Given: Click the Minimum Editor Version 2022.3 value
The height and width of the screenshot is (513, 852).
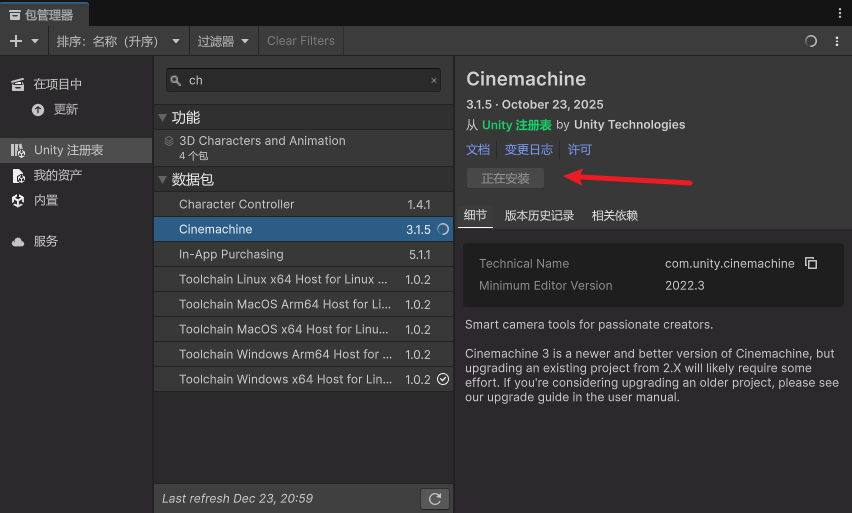Looking at the screenshot, I should [685, 286].
